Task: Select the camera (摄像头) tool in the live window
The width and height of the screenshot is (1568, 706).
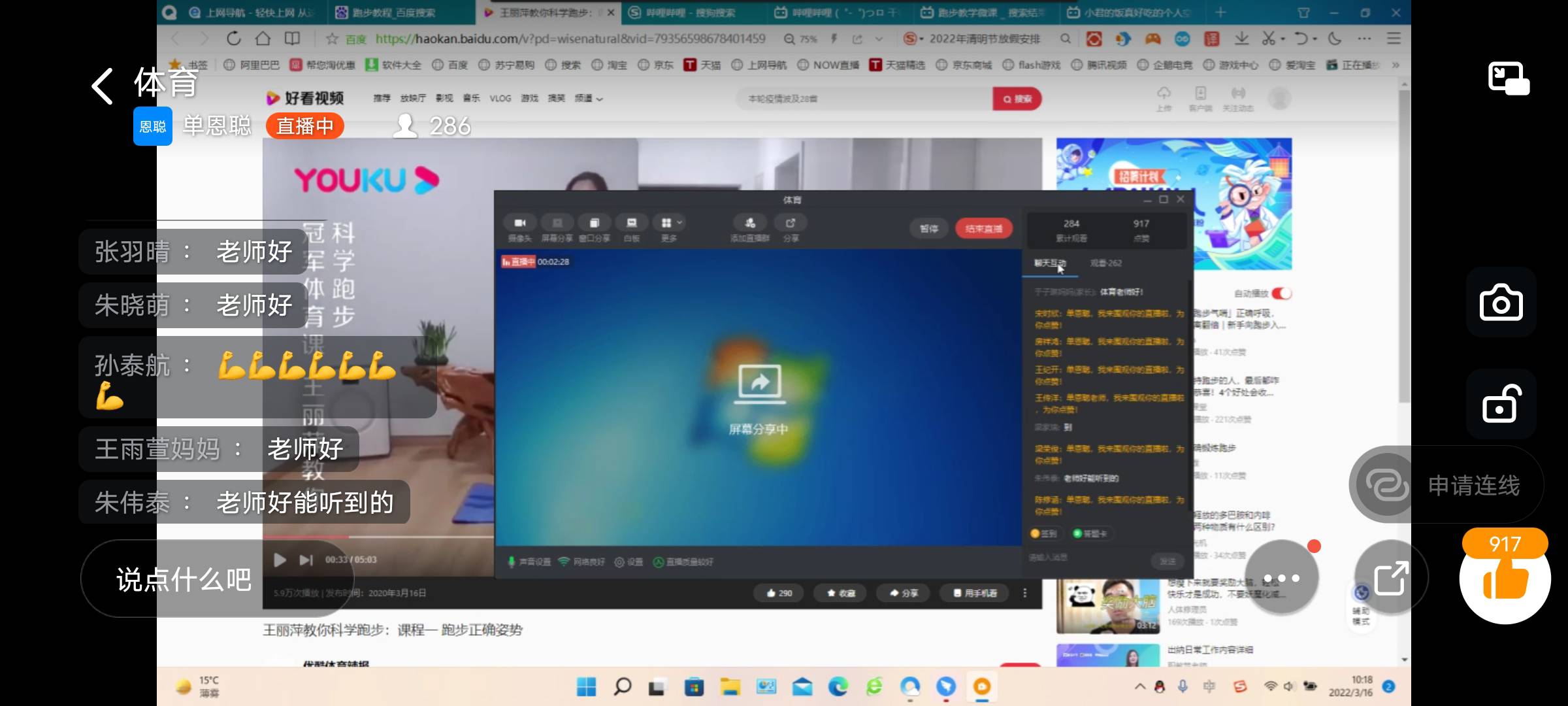Action: click(x=520, y=222)
